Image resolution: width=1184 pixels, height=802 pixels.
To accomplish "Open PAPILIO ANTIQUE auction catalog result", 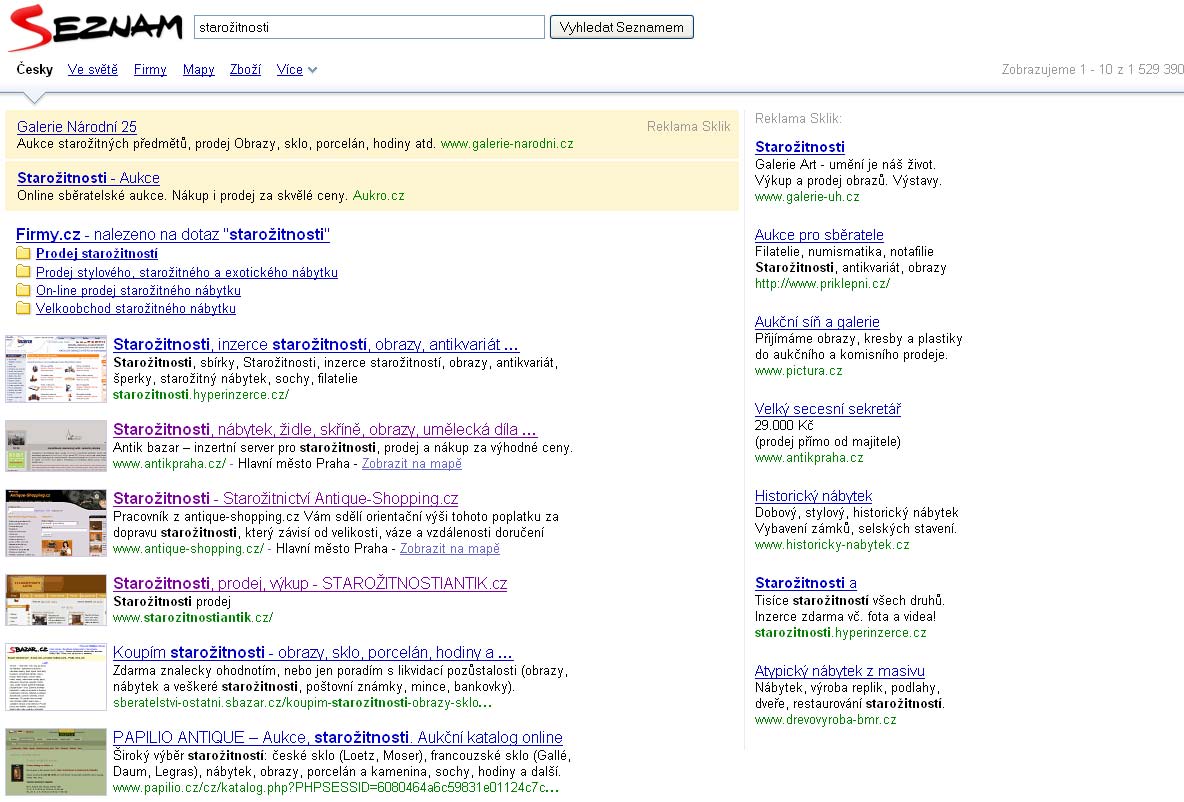I will [338, 738].
